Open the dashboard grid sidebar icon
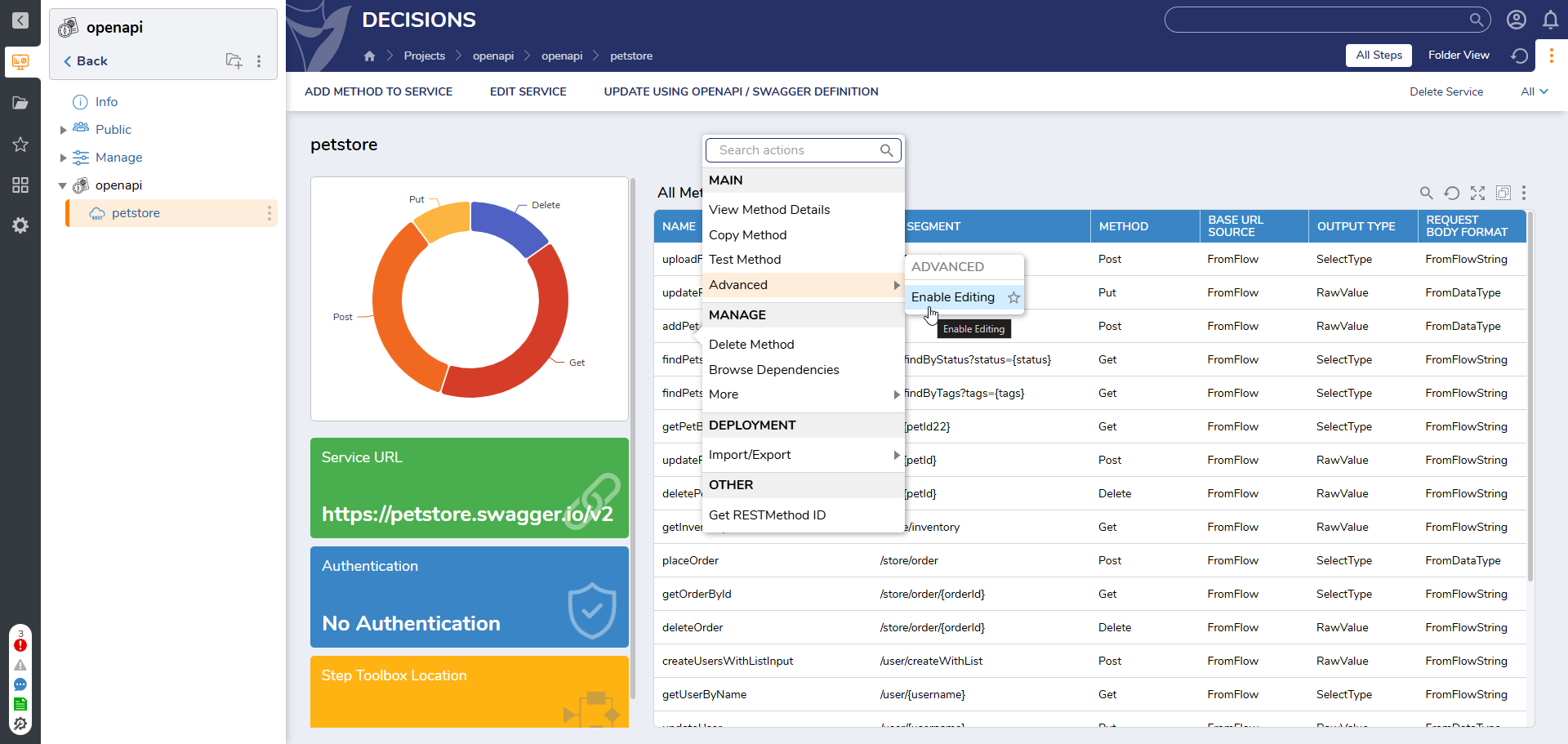Viewport: 1568px width, 744px height. coord(20,185)
